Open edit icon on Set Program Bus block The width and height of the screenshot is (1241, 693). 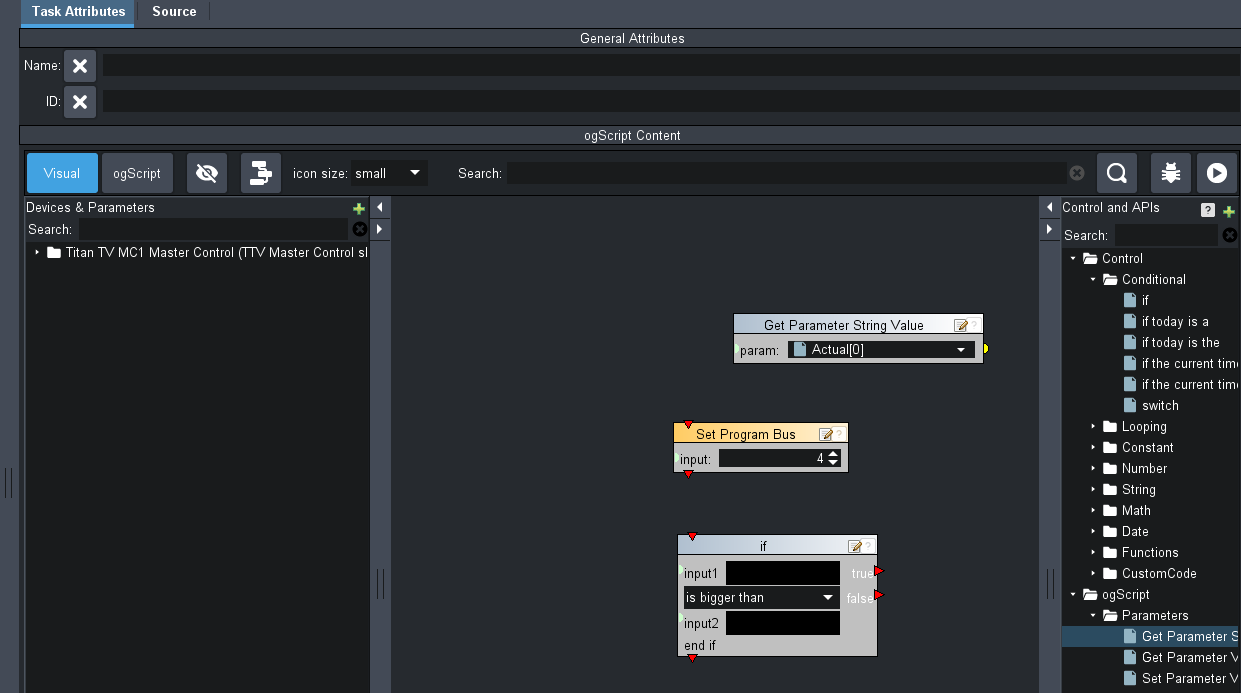click(x=826, y=434)
